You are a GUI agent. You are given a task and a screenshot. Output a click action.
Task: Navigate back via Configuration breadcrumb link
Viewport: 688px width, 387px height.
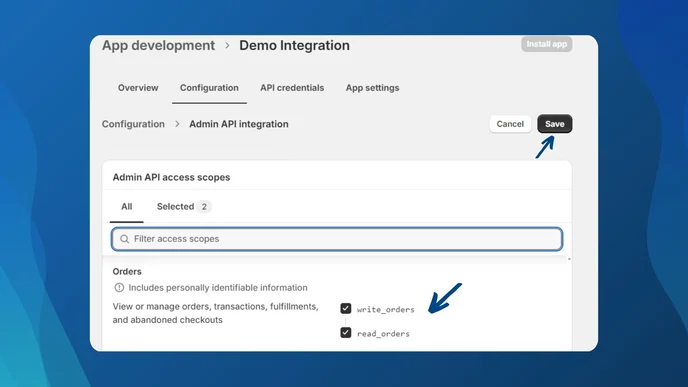pos(133,124)
